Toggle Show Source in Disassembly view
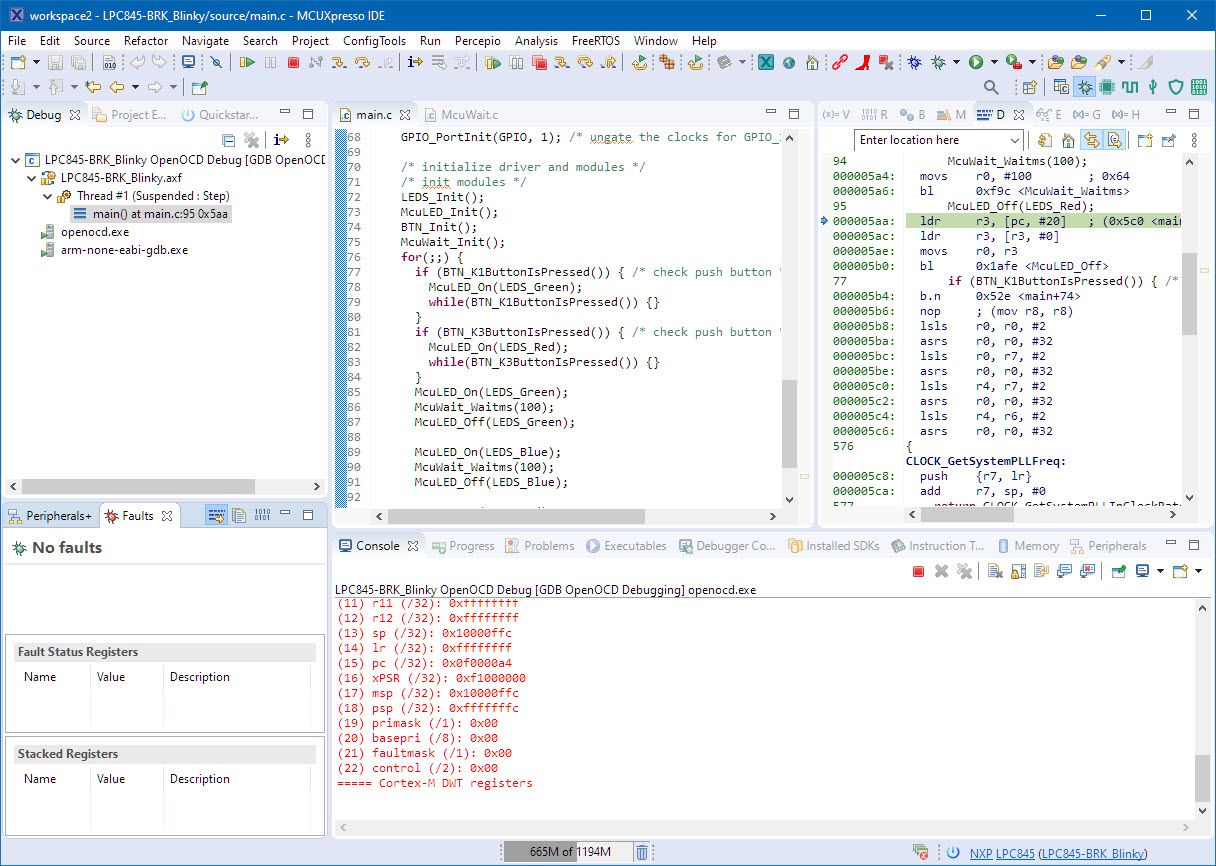Screen dimensions: 1216x866 [x=1114, y=141]
